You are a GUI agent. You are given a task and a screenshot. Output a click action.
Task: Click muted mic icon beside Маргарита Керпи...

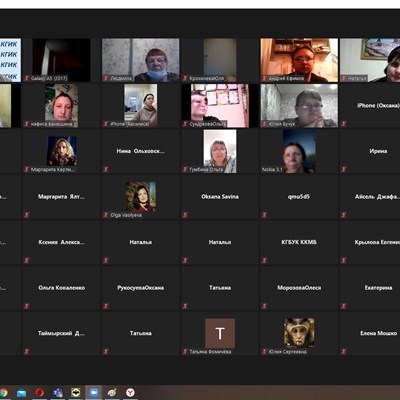point(27,169)
